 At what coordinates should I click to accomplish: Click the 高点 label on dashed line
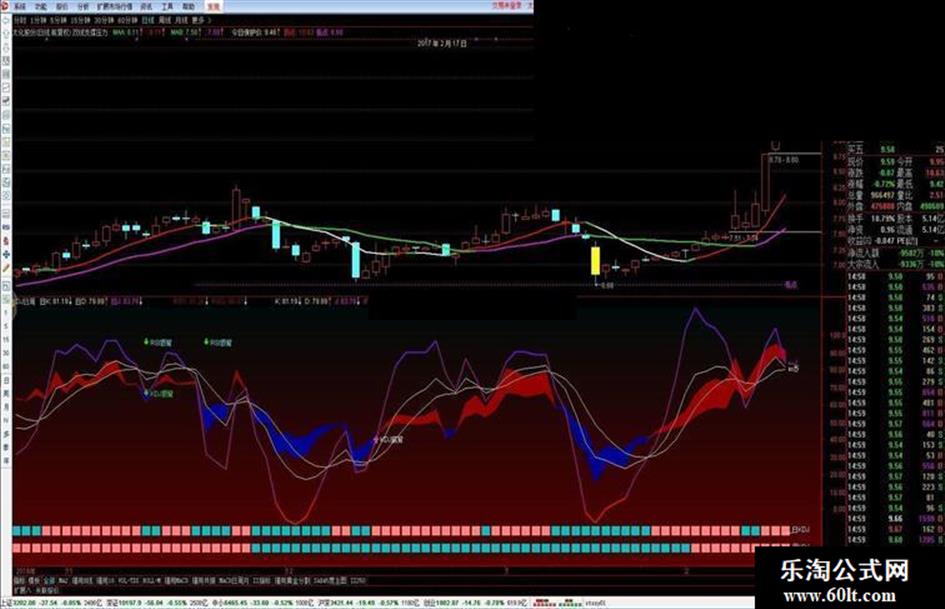(790, 285)
